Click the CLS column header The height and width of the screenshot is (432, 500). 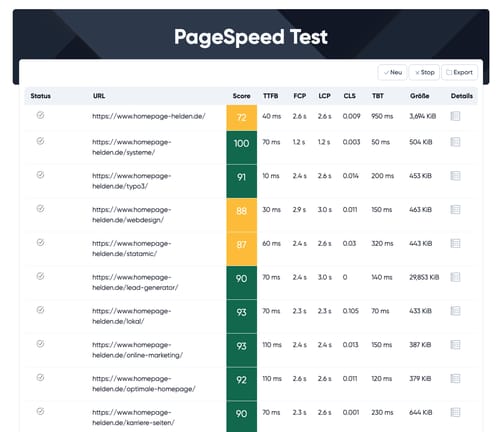349,96
